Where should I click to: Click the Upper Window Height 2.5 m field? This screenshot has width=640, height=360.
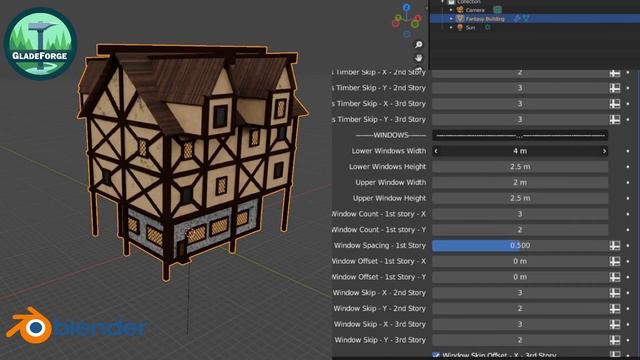click(x=520, y=198)
